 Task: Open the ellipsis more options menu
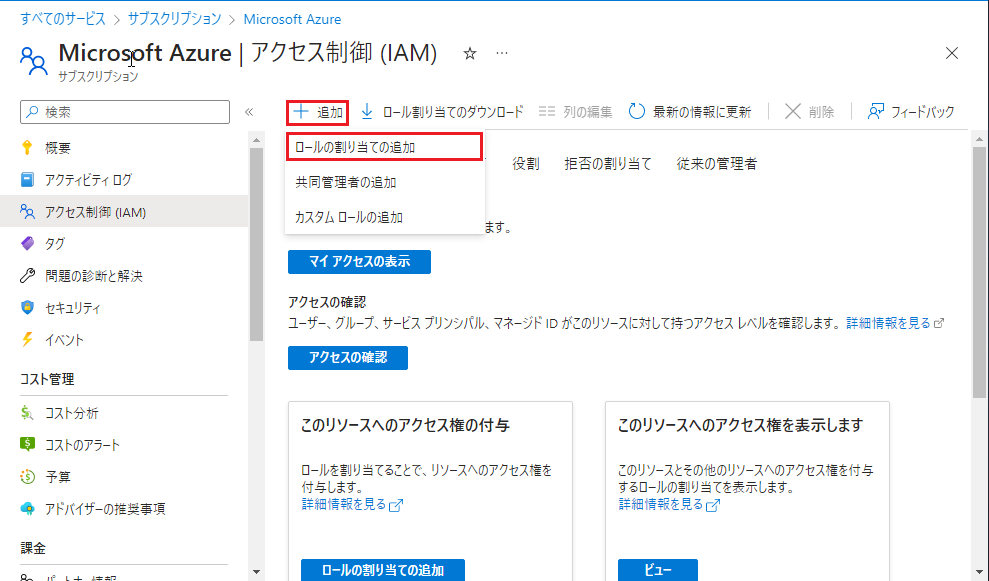(x=502, y=53)
